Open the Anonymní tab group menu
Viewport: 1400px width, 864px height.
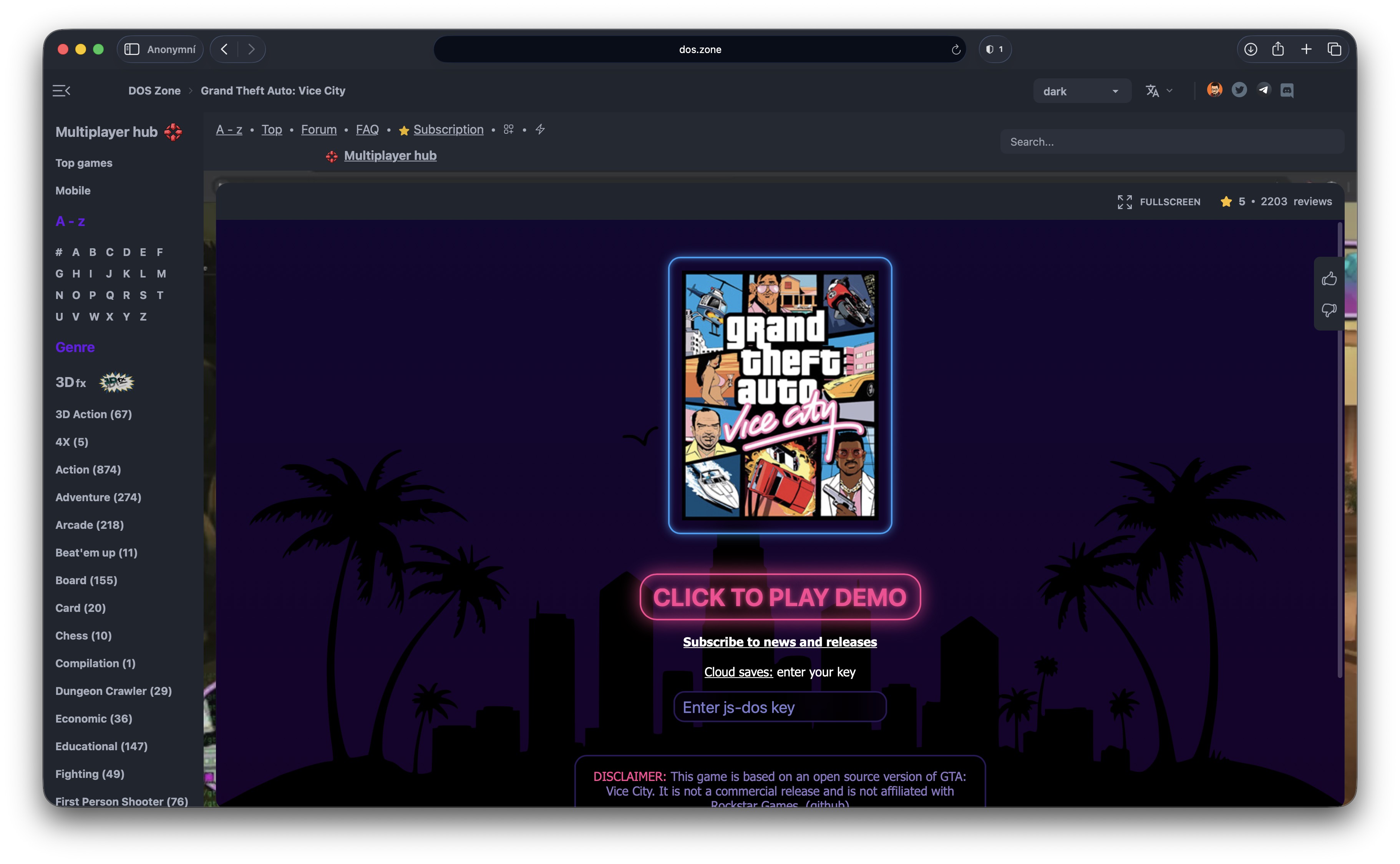[x=171, y=49]
